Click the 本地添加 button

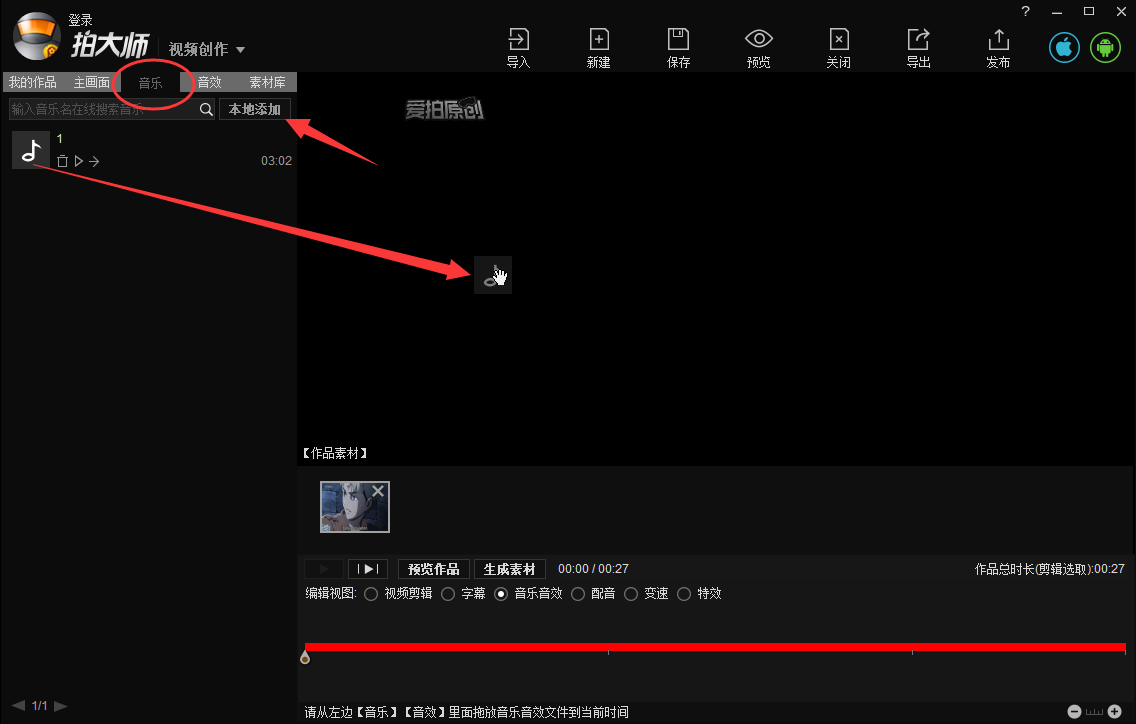255,108
